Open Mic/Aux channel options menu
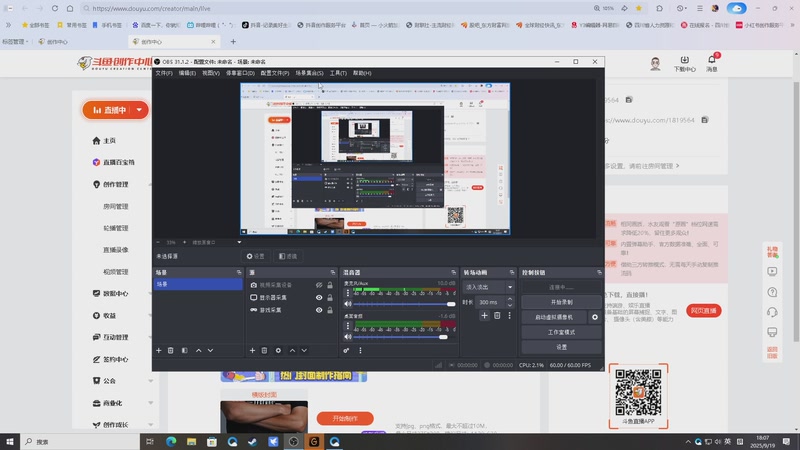800x450 pixels. tap(348, 293)
